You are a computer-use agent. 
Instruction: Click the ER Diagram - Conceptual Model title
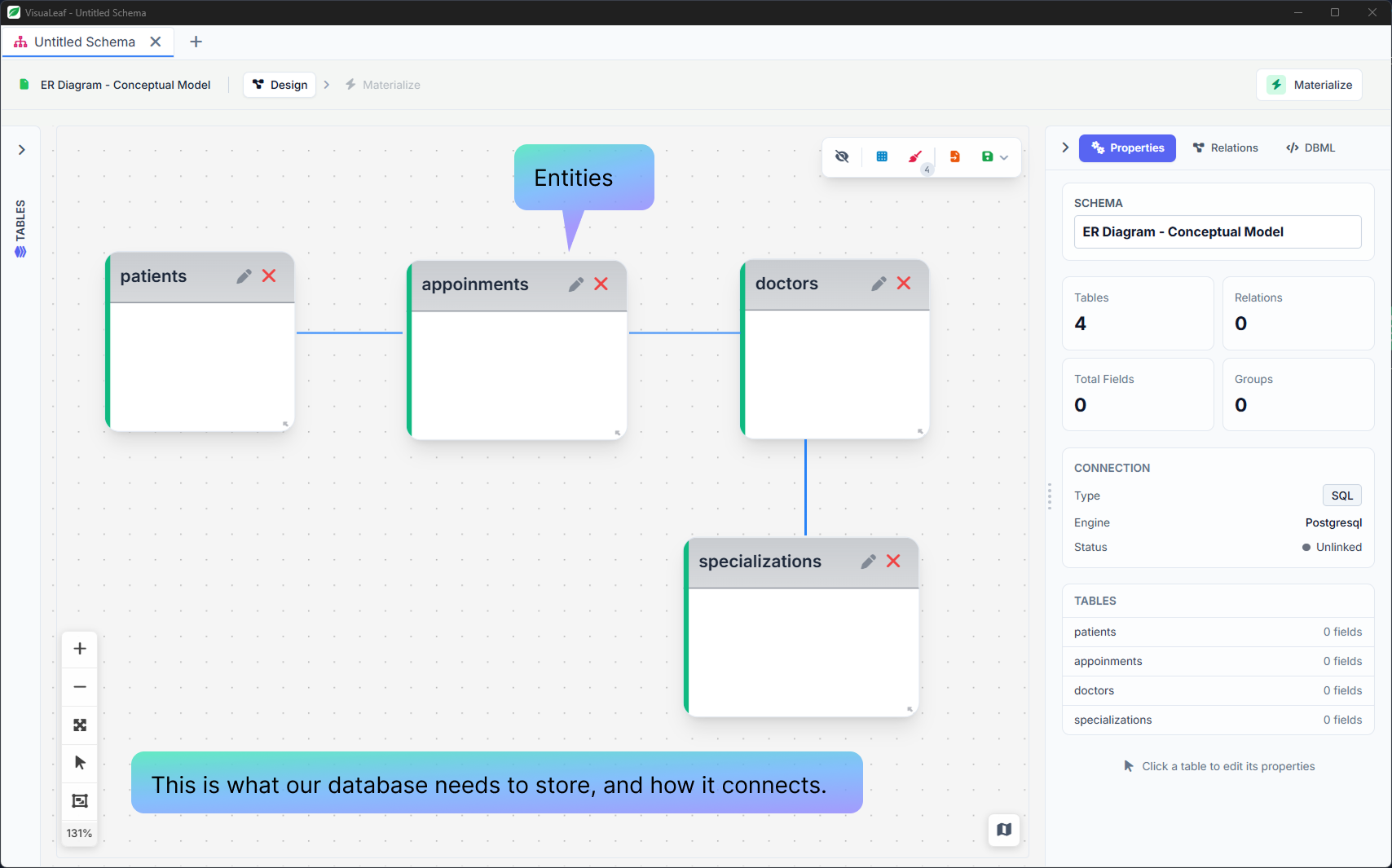tap(126, 85)
